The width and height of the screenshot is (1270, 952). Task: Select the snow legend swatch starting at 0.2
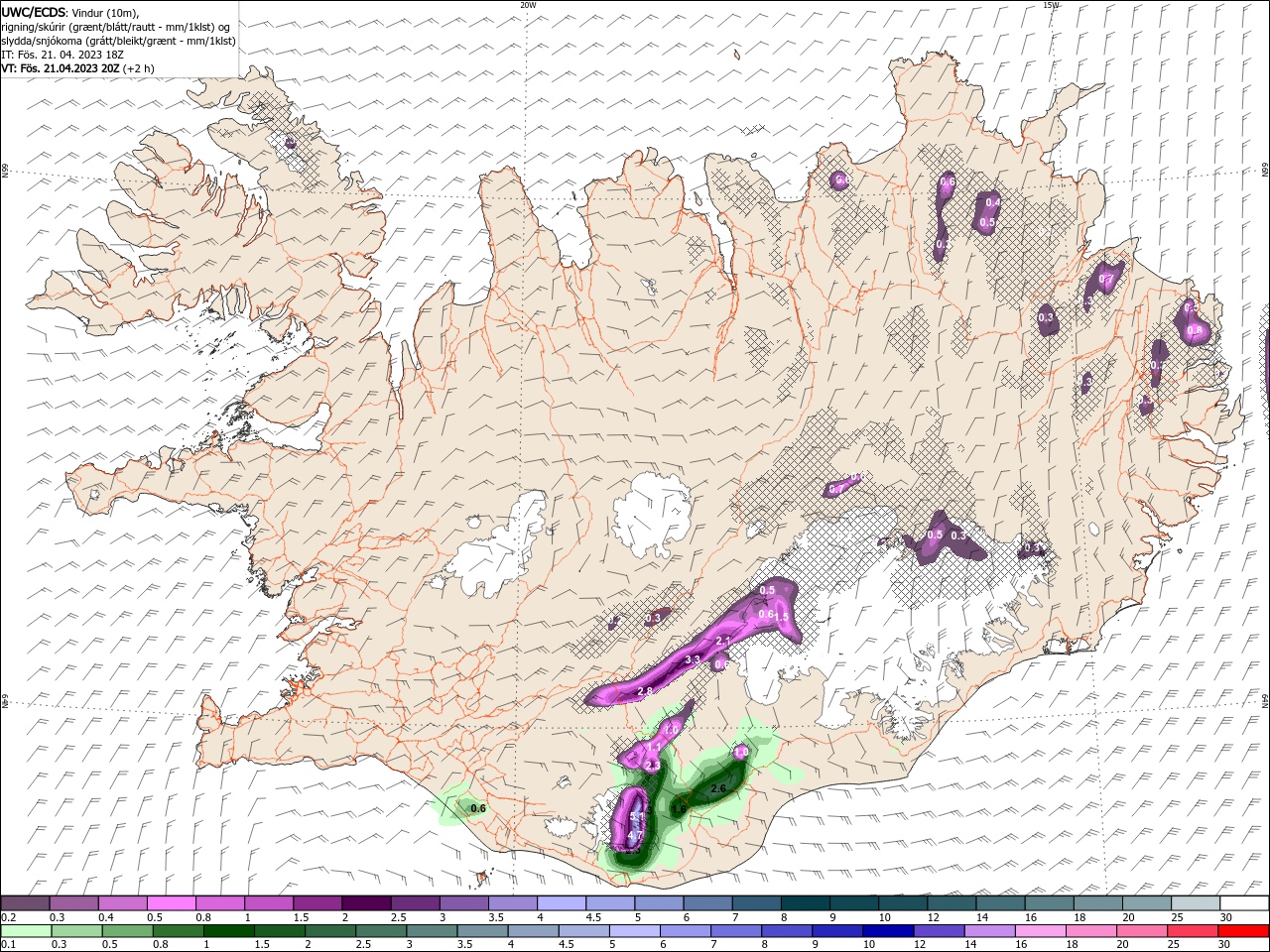(25, 903)
